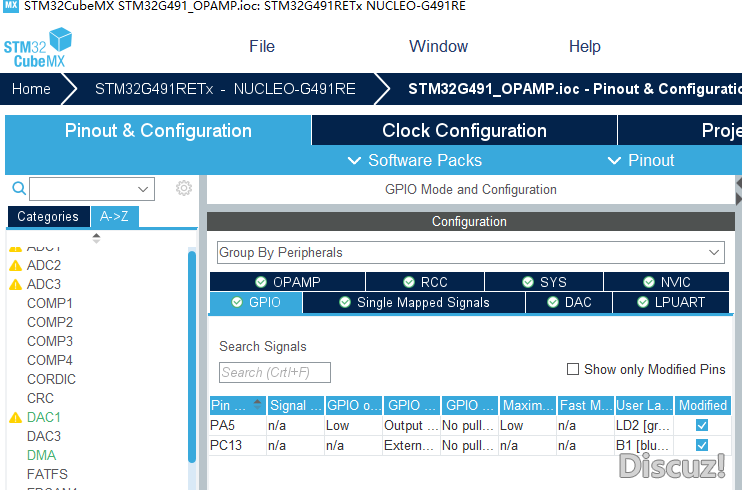The height and width of the screenshot is (490, 742).
Task: Select ADC2 in the peripheral list
Action: pyautogui.click(x=44, y=266)
